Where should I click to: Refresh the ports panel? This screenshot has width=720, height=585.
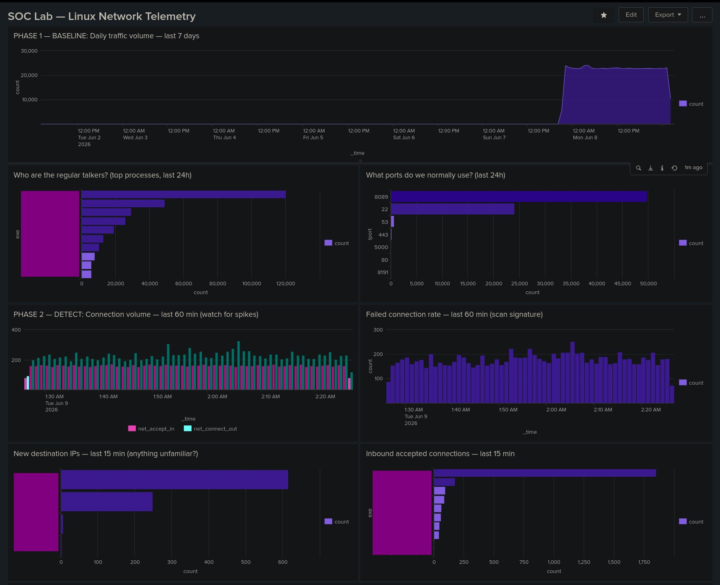(x=674, y=168)
